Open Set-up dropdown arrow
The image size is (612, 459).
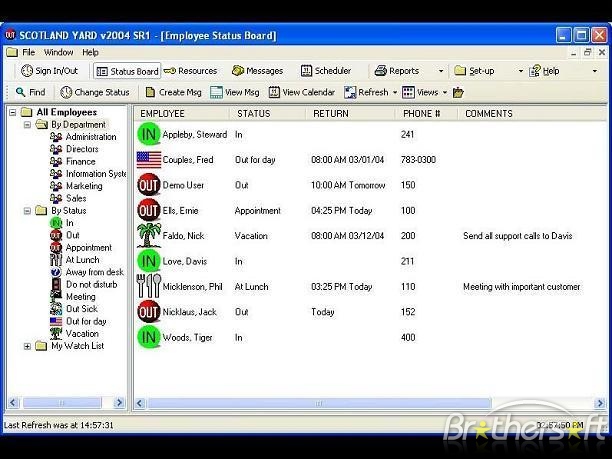tap(521, 71)
